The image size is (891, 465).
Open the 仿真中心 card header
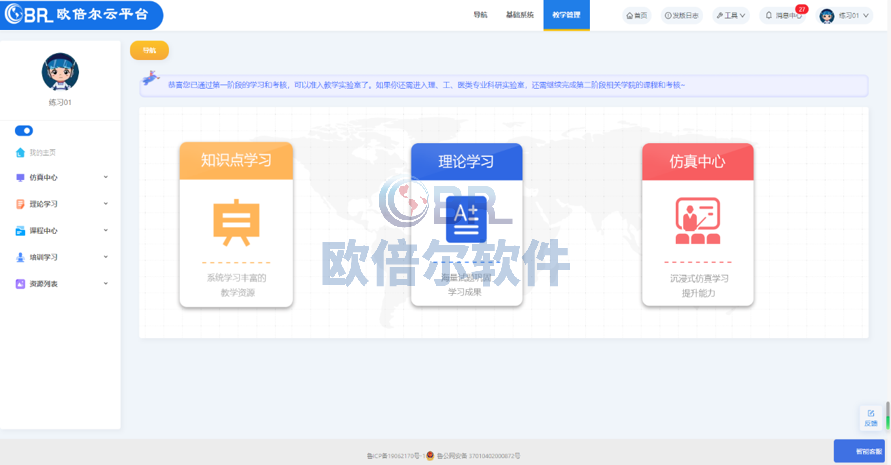[698, 162]
